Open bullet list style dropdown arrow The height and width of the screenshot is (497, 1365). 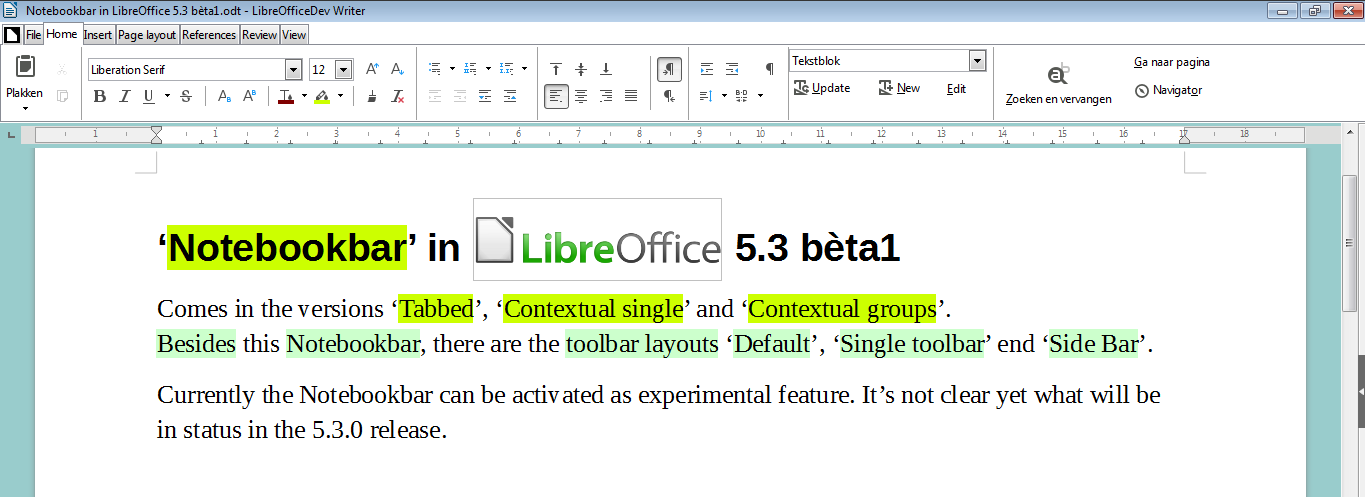point(452,69)
